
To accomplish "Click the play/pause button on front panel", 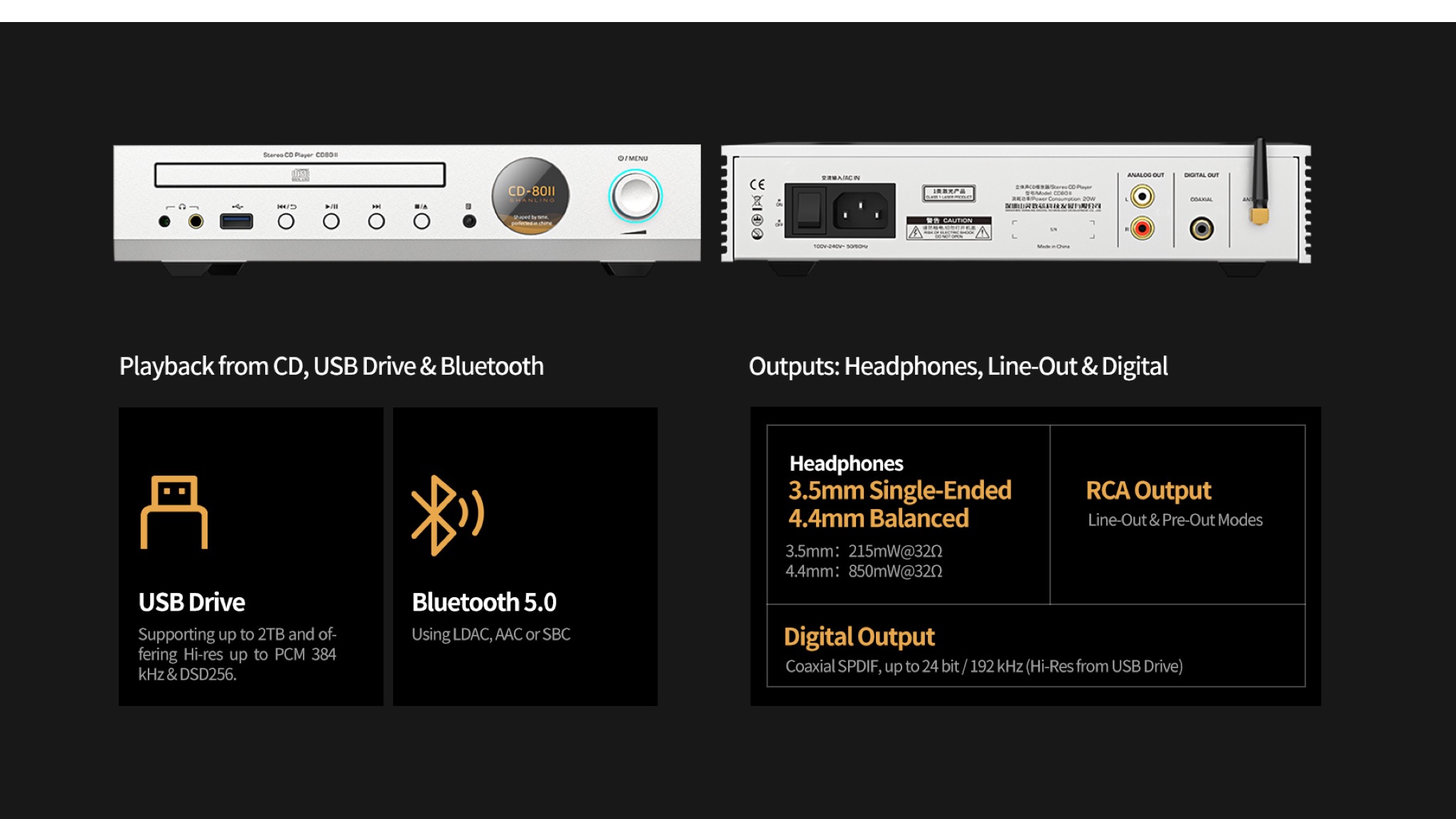I will (x=331, y=221).
